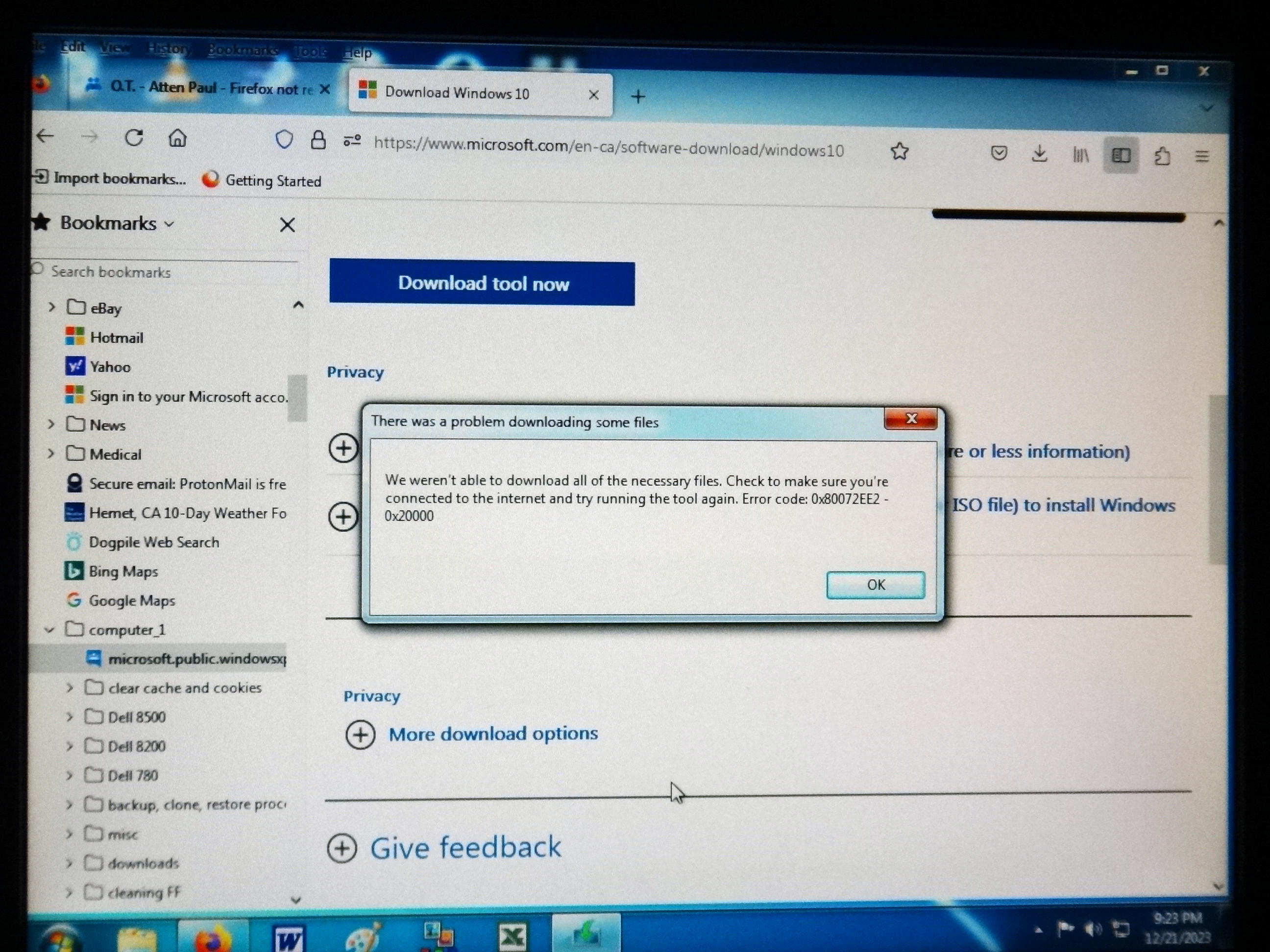
Task: Select the microsoft.public.windowsxp bookmark
Action: point(185,658)
